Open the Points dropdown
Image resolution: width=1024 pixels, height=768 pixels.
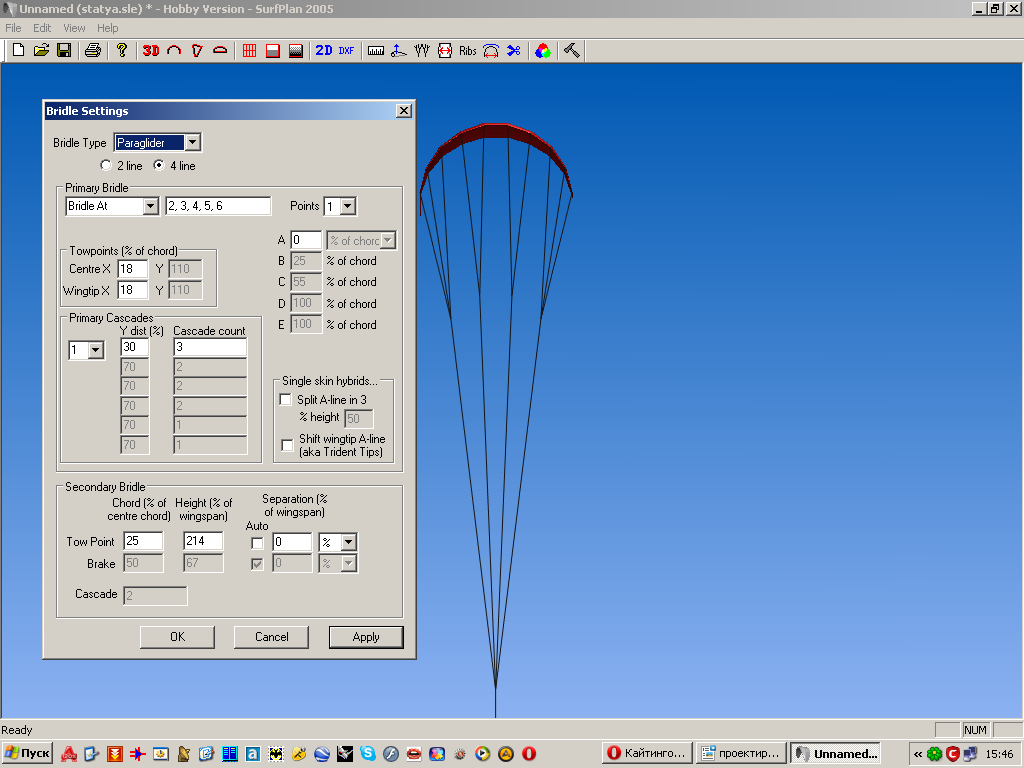pyautogui.click(x=347, y=207)
